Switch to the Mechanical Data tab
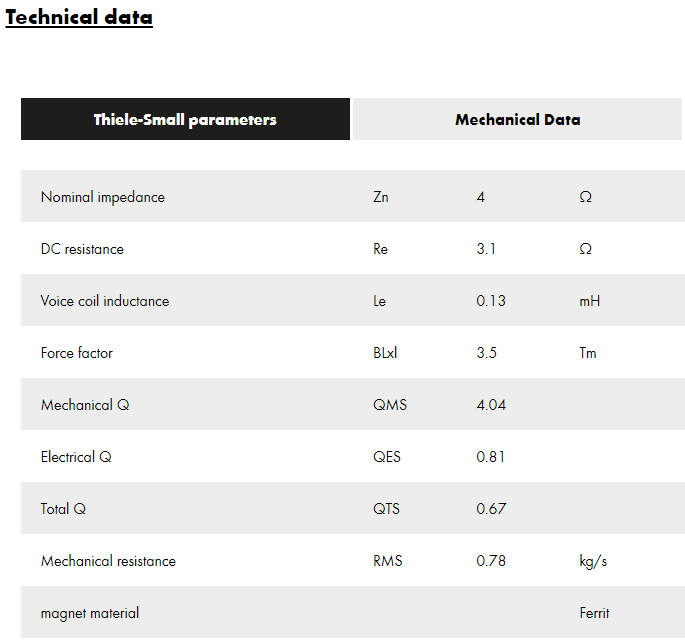Viewport: 685px width, 643px height. tap(517, 120)
